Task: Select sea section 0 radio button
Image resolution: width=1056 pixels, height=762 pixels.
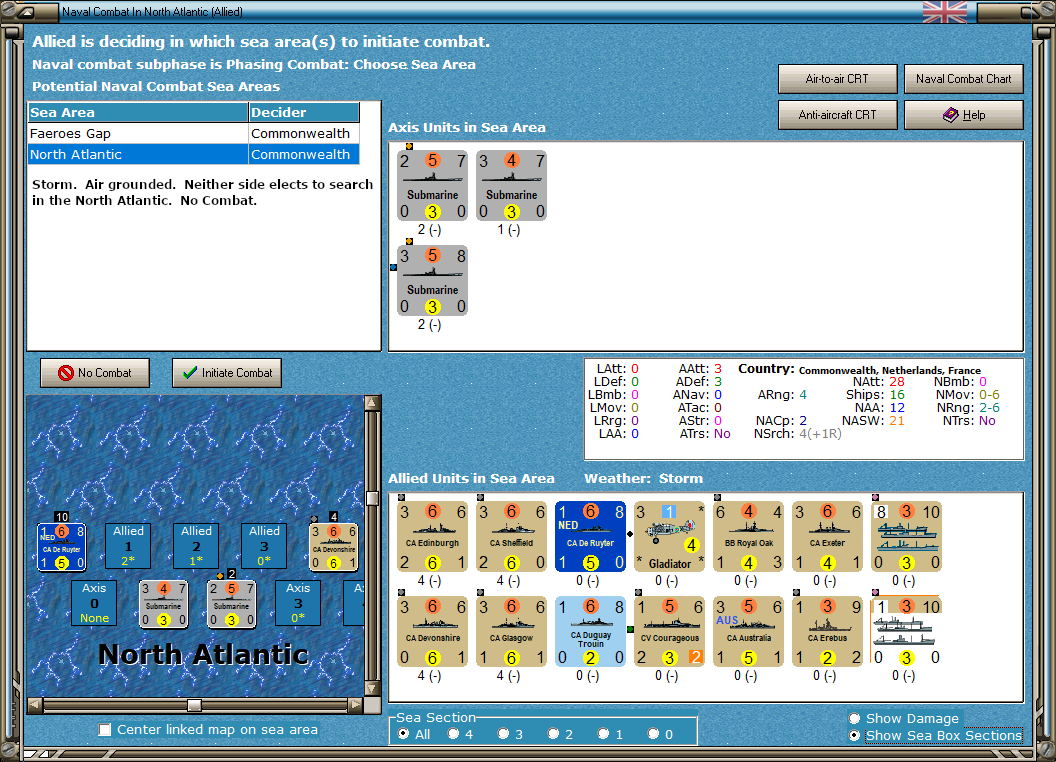Action: click(654, 734)
